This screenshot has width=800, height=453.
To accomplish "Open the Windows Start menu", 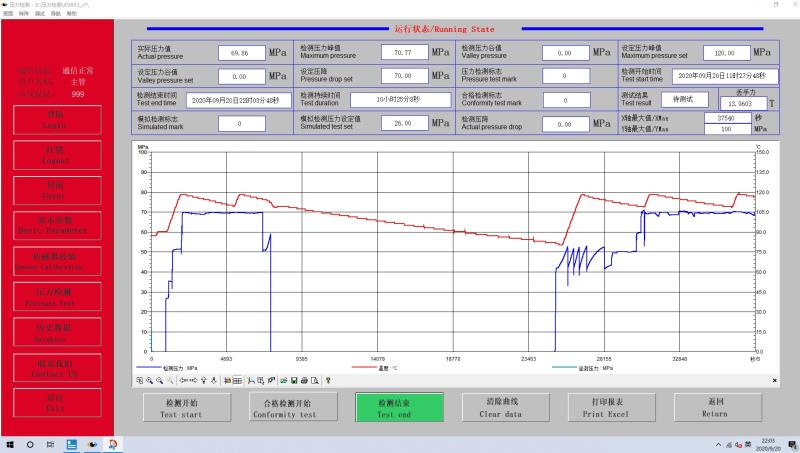I will pos(9,444).
